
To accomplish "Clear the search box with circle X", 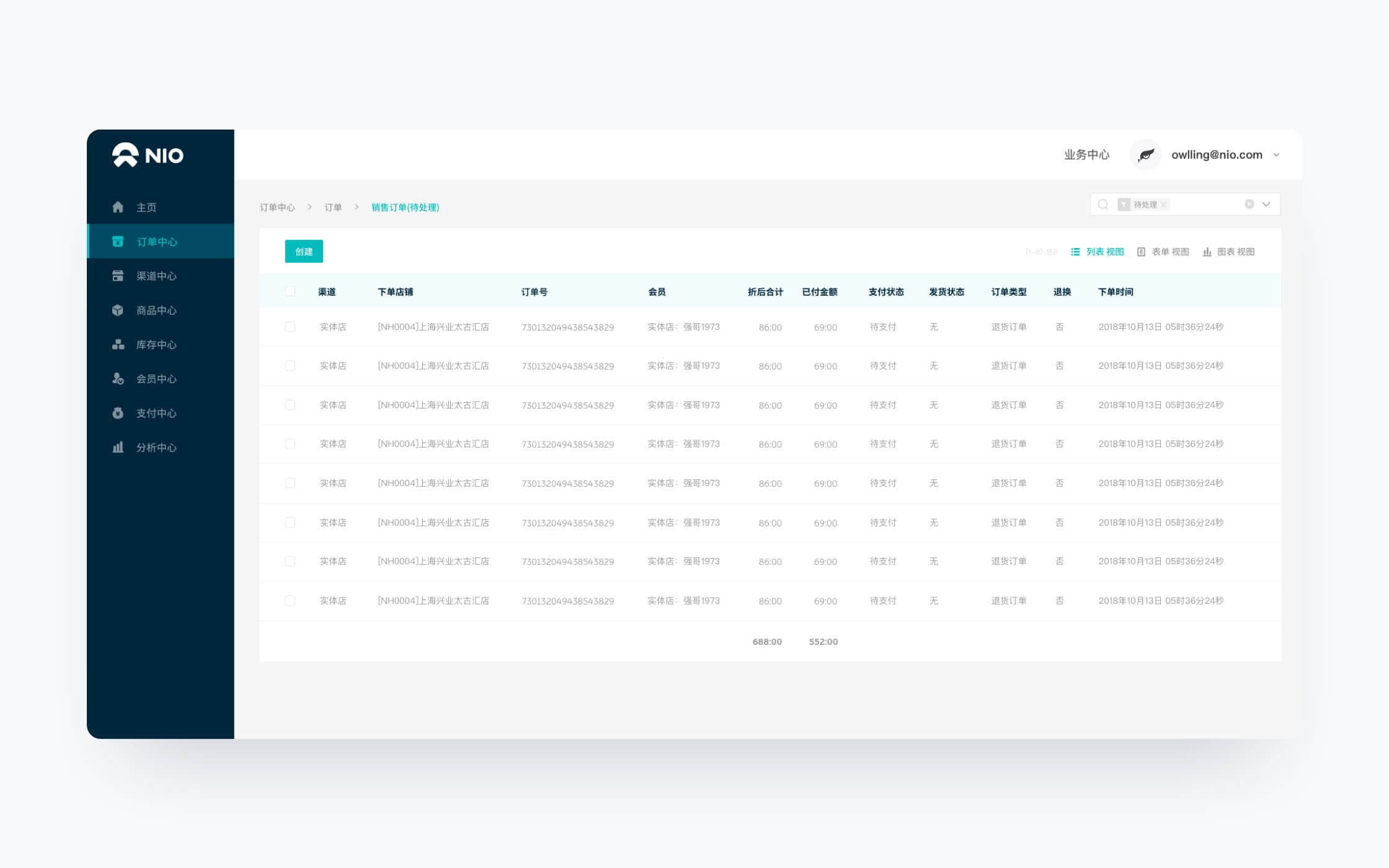I will (x=1249, y=205).
